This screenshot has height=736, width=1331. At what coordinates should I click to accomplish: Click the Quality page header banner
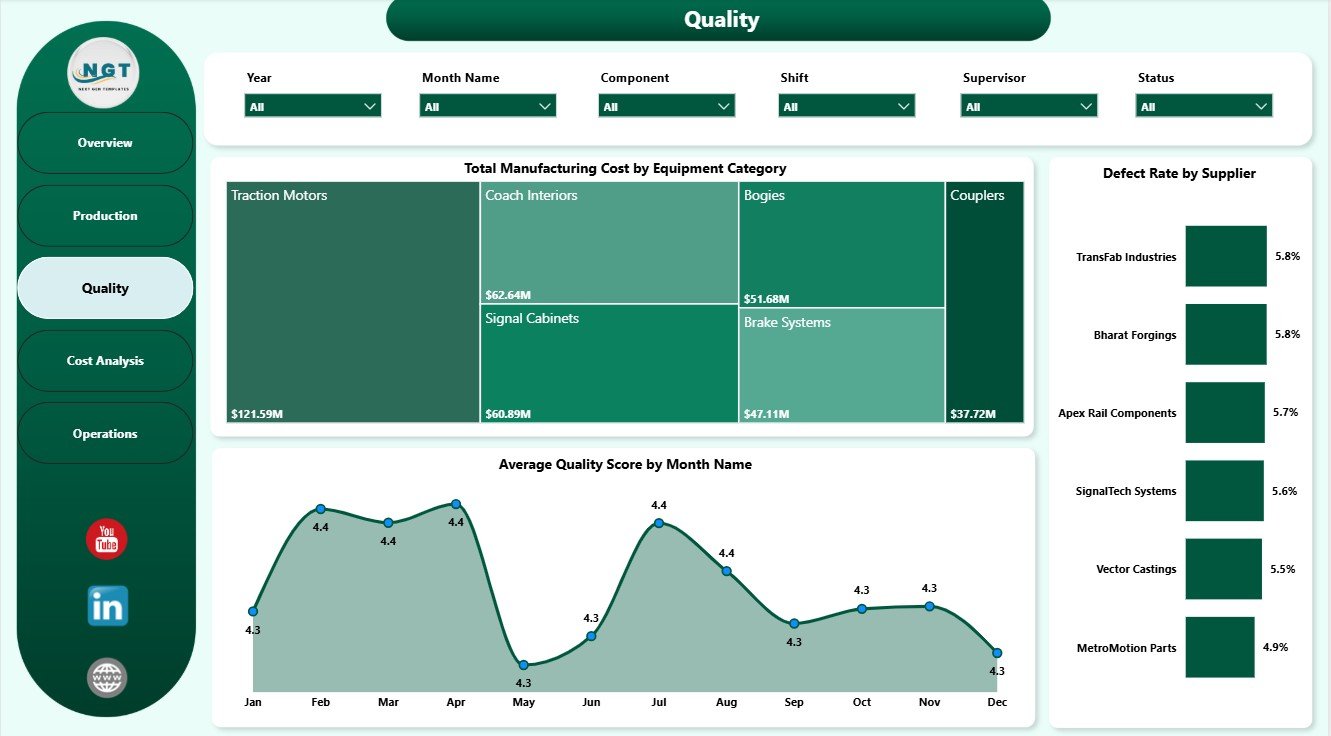pos(718,20)
